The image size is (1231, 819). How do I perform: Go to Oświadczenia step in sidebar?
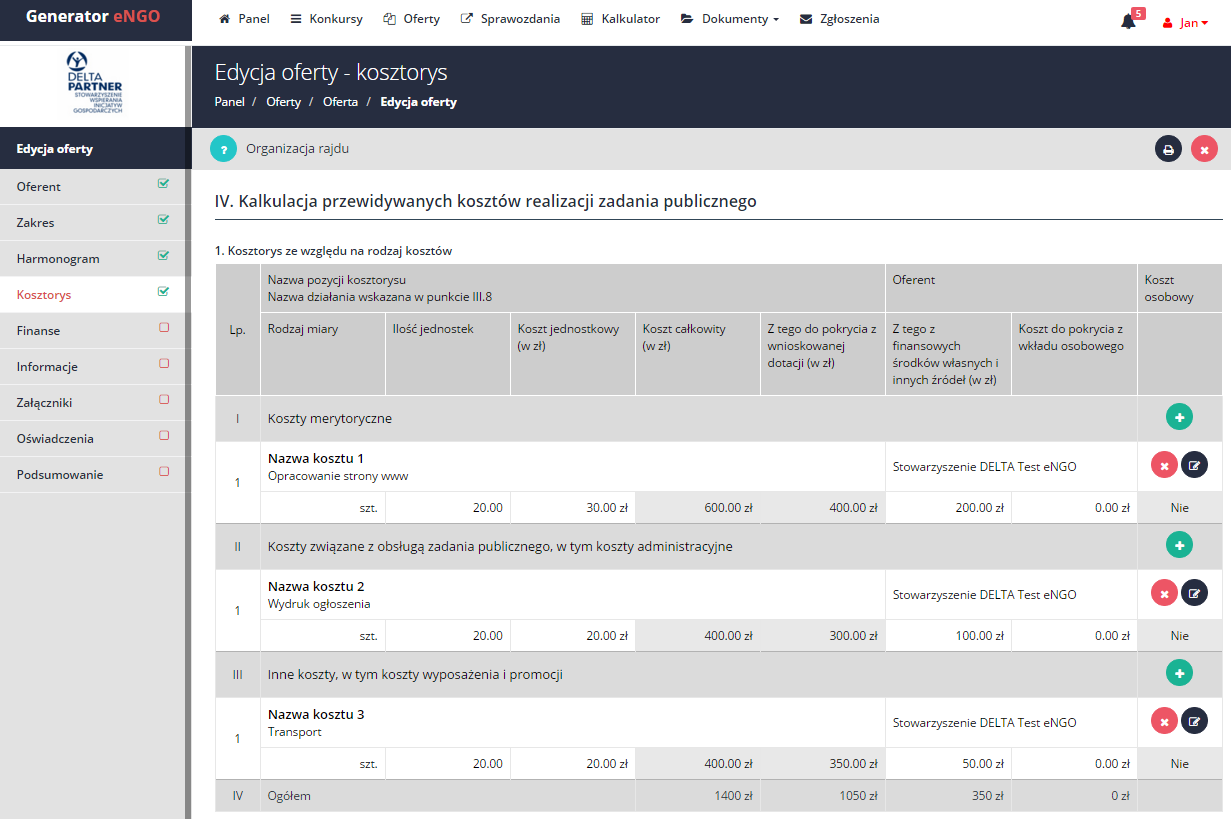92,439
